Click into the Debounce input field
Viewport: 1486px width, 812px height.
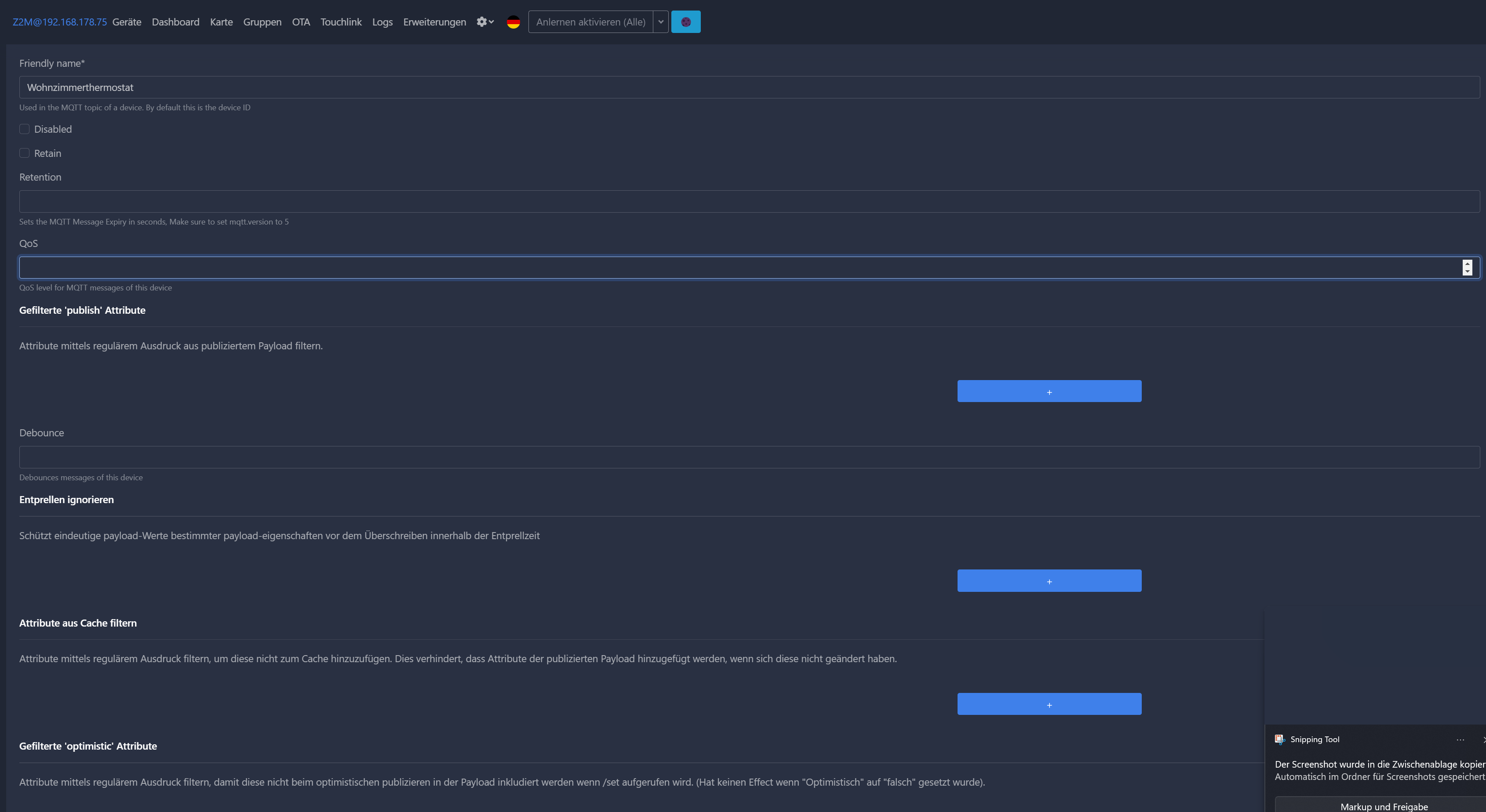(749, 457)
